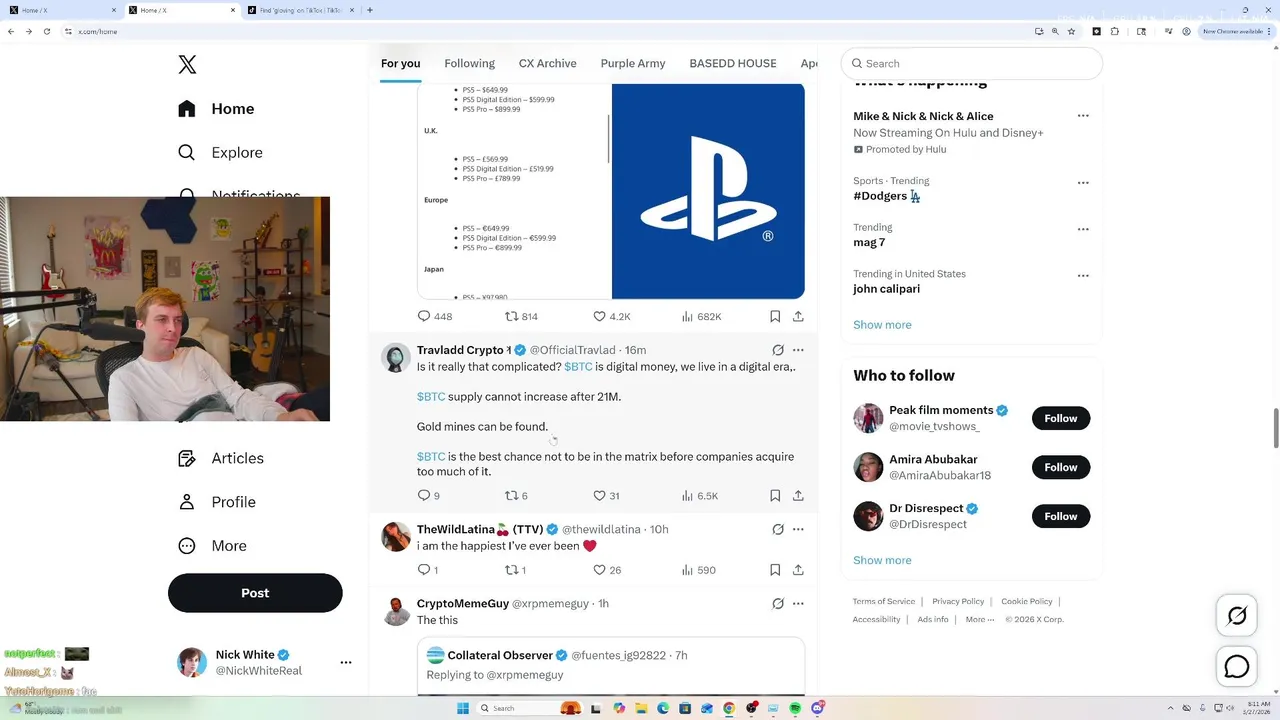This screenshot has width=1280, height=720.
Task: Open more options on Travladd Crypto's post
Action: [798, 350]
